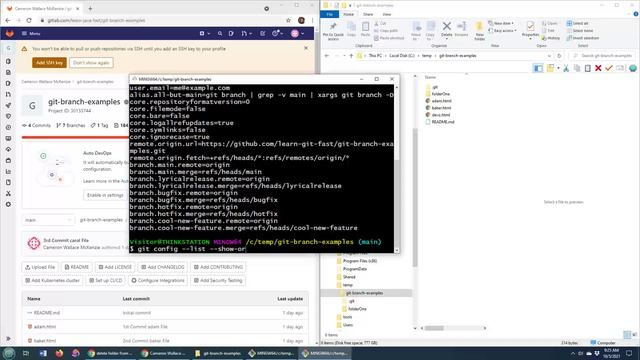This screenshot has width=640, height=360.
Task: Click the red X icon in Explorer toolbar
Action: point(598,68)
